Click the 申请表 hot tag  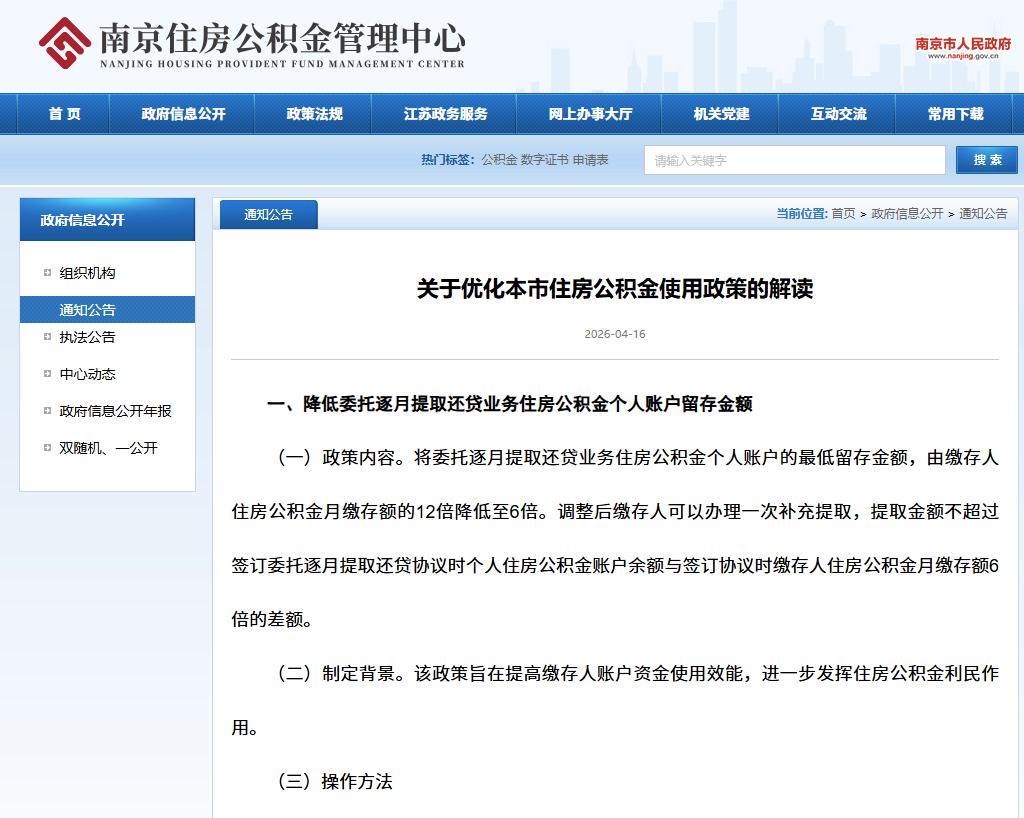pos(590,160)
